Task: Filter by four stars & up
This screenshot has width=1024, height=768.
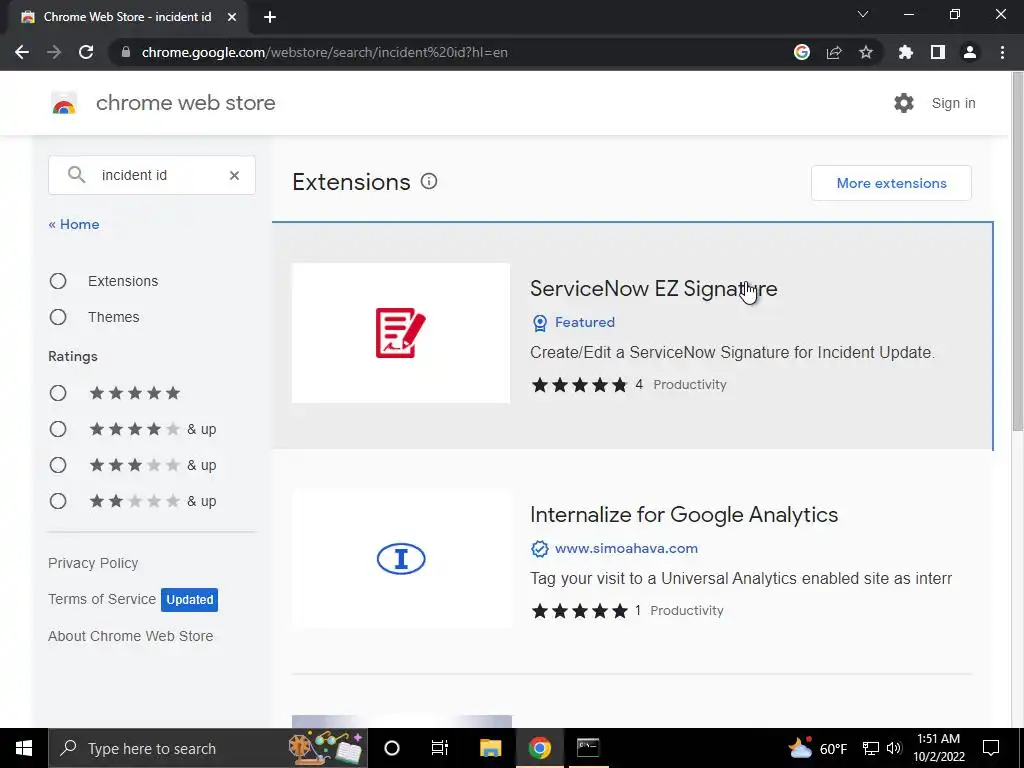Action: [58, 429]
